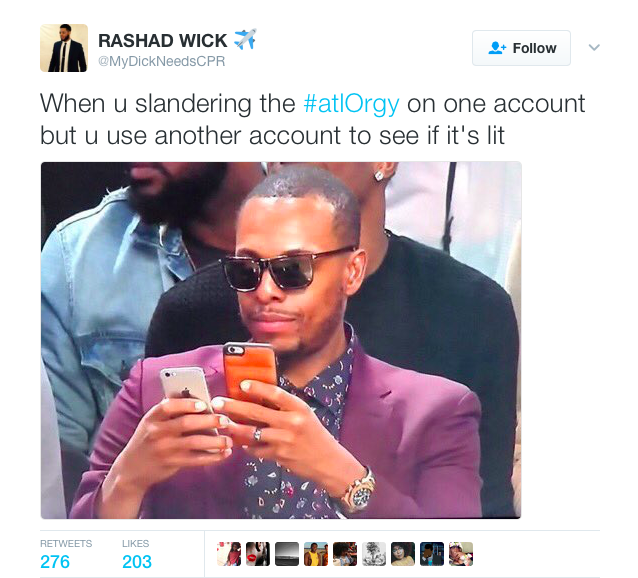Viewport: 638px width, 578px height.
Task: Click the Follow button
Action: click(x=521, y=48)
